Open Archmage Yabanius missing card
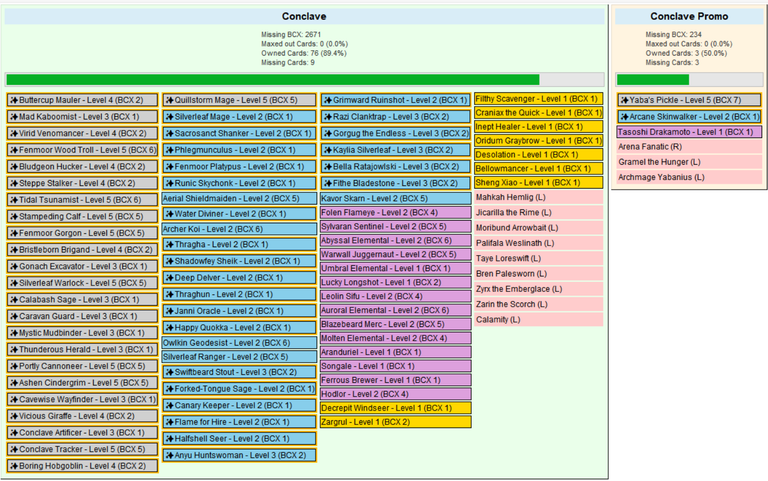Viewport: 768px width, 481px height. 689,177
